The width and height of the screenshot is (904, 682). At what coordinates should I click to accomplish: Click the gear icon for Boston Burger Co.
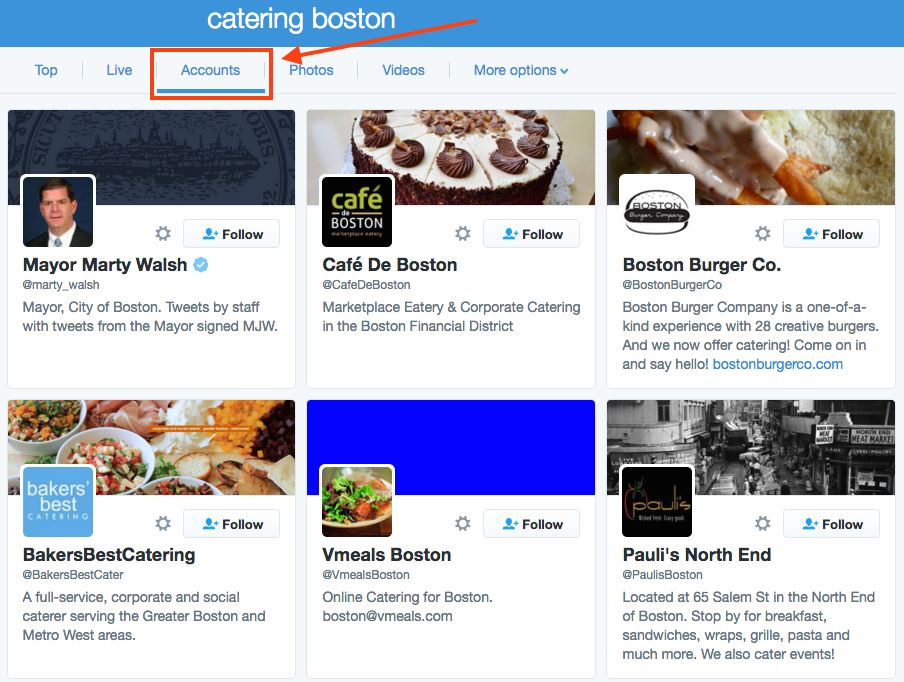tap(762, 233)
